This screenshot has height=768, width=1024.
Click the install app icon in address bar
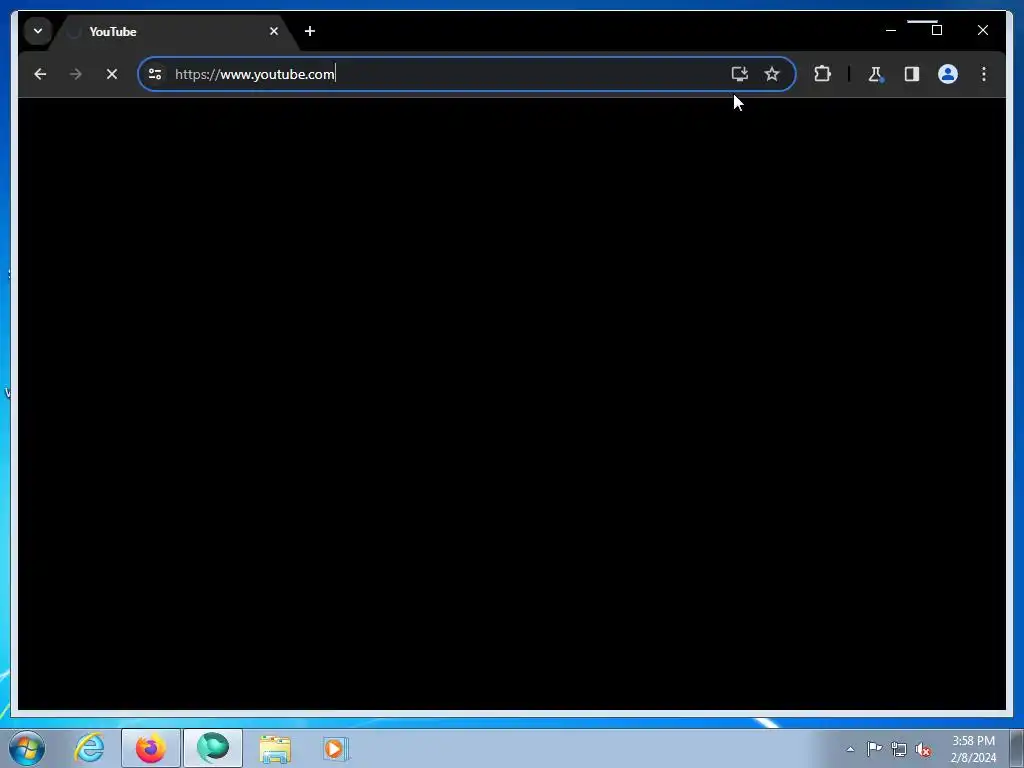coord(739,74)
